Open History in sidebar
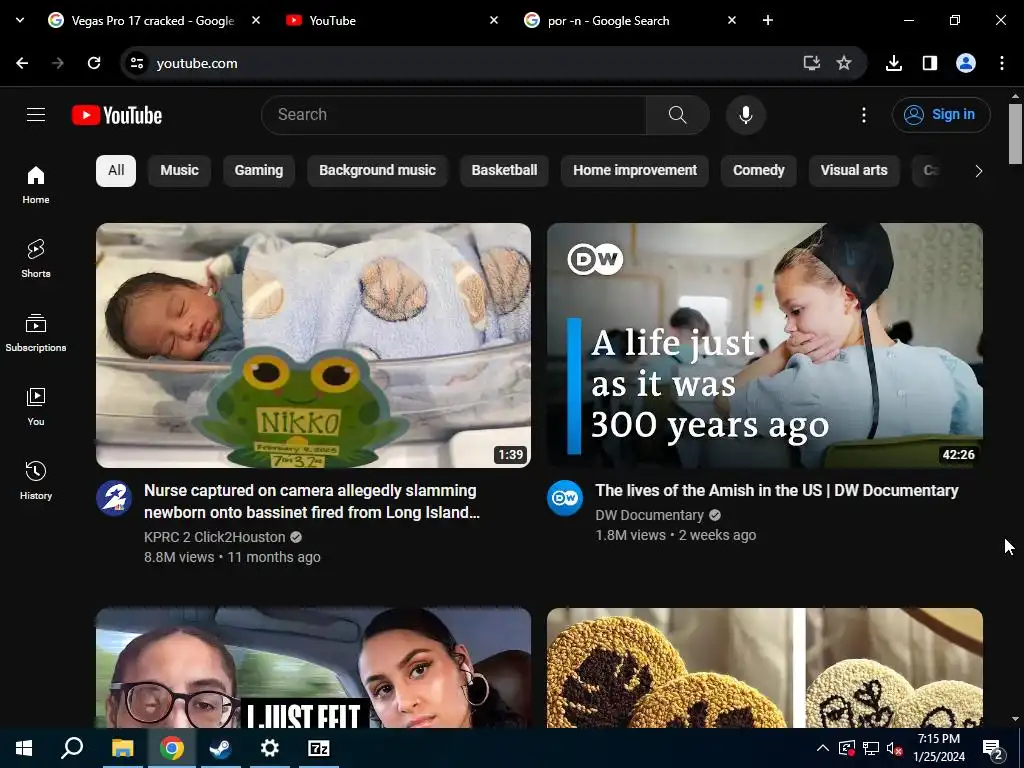1024x768 pixels. click(x=36, y=480)
